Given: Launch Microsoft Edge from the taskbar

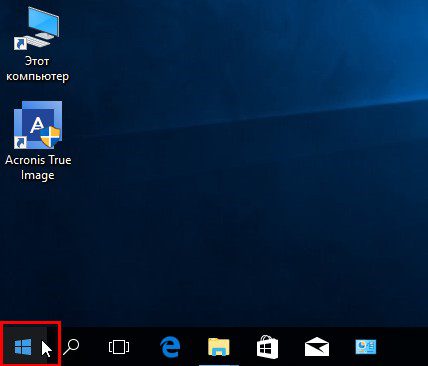Looking at the screenshot, I should pyautogui.click(x=170, y=347).
